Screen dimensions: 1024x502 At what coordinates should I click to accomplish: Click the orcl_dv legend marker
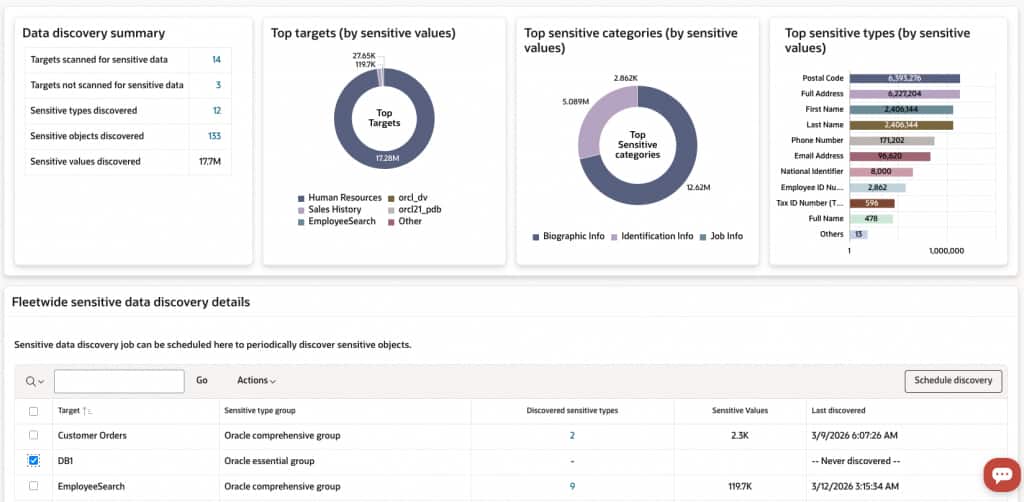coord(391,197)
